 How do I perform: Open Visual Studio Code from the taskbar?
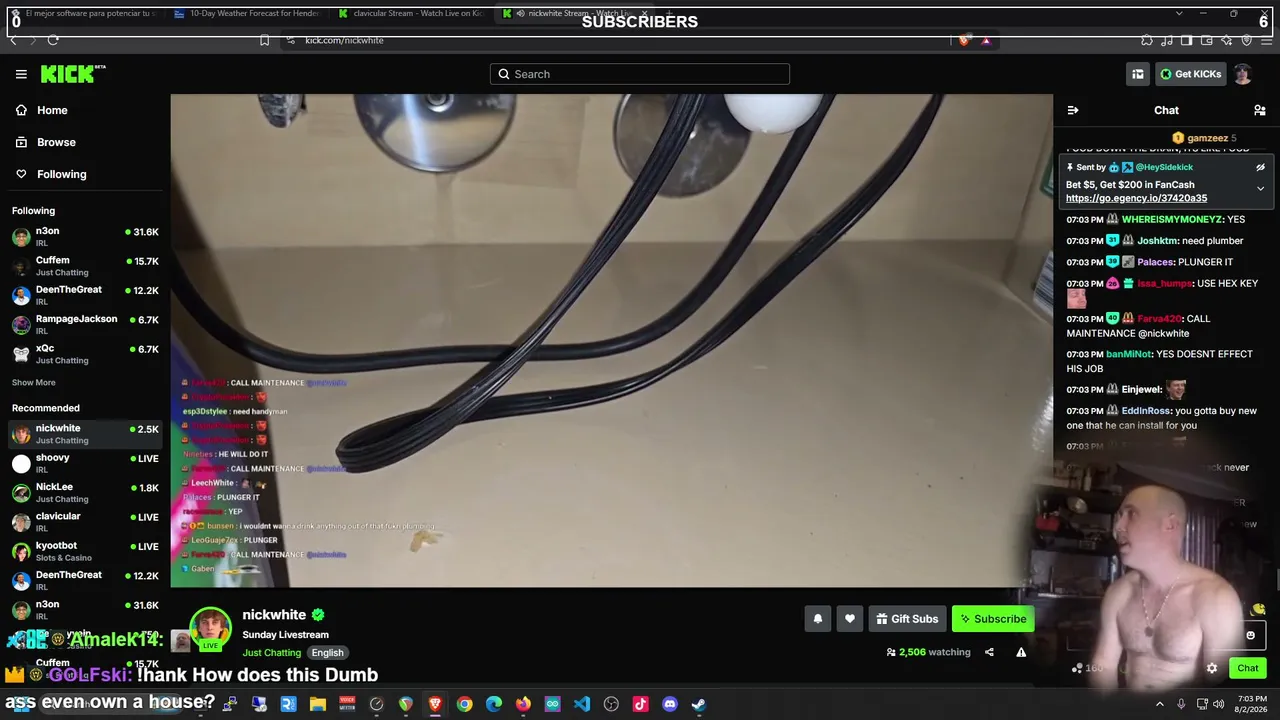pos(582,704)
